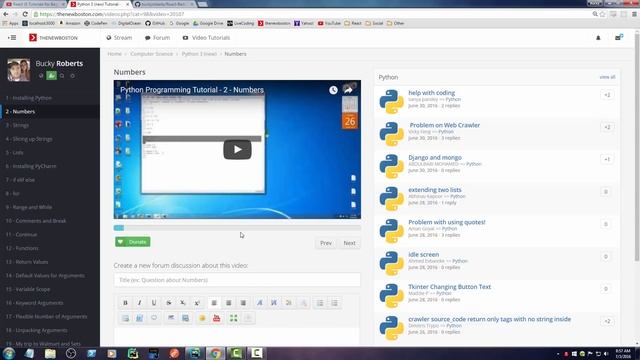640x360 pixels.
Task: Open the Stream nav item
Action: click(119, 38)
